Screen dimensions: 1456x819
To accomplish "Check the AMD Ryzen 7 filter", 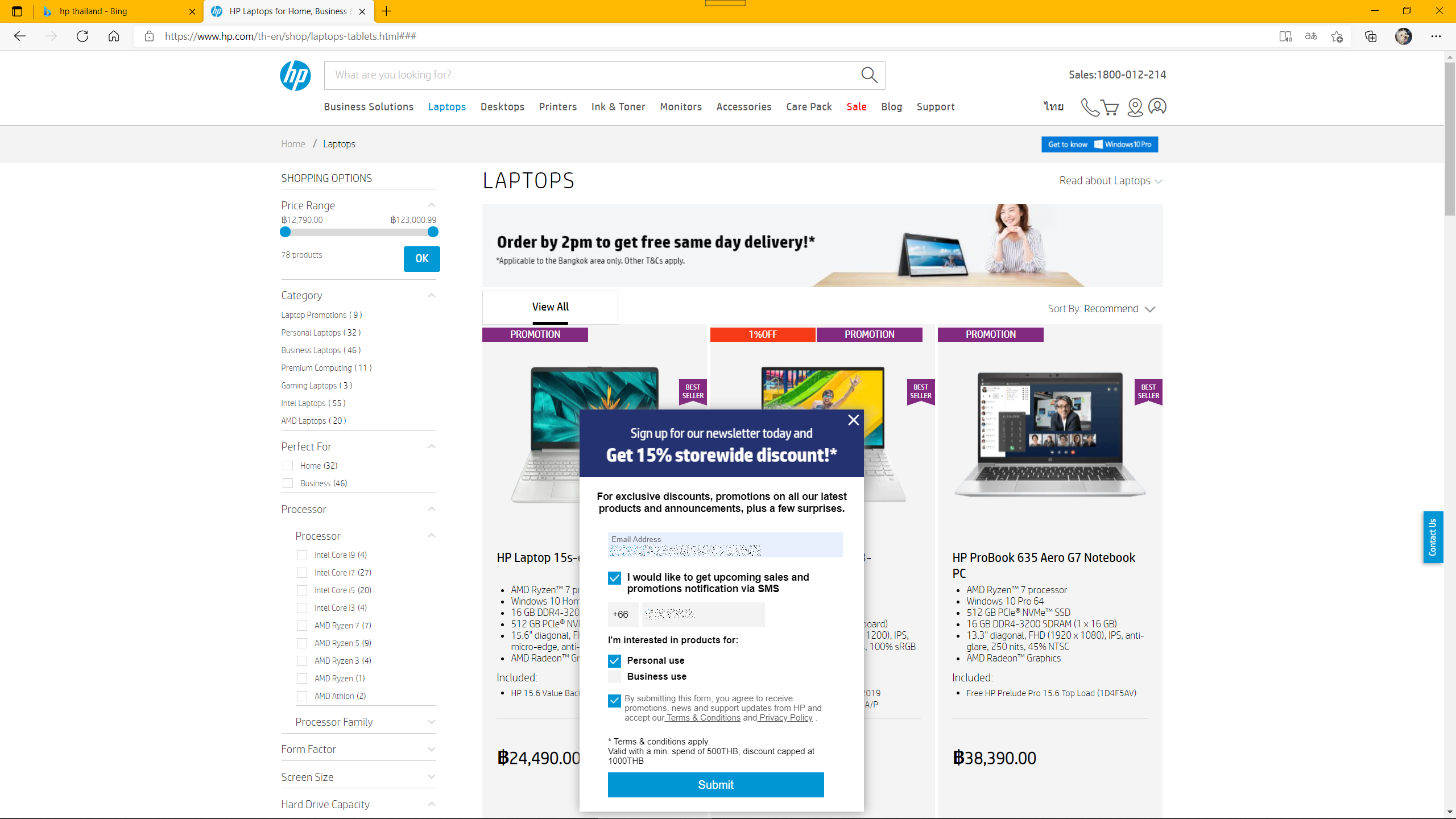I will tap(302, 626).
